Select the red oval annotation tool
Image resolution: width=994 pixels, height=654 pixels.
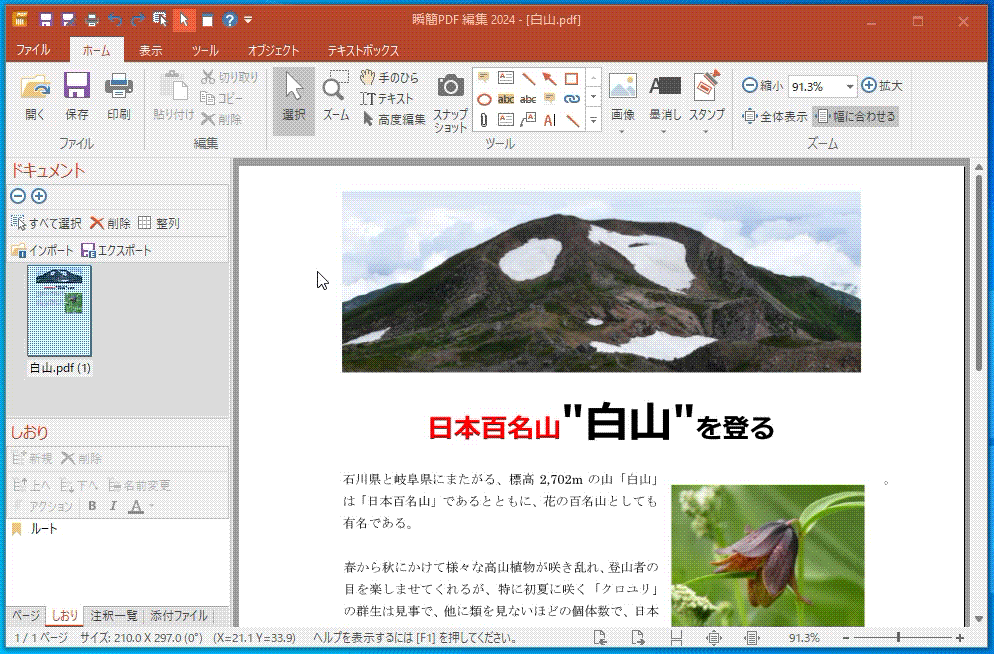pyautogui.click(x=483, y=99)
